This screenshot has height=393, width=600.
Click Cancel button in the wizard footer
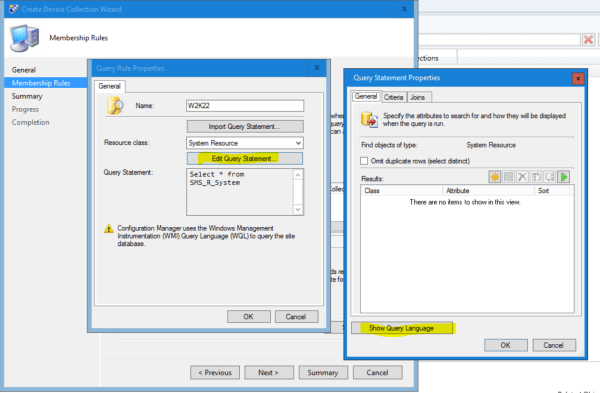click(377, 373)
